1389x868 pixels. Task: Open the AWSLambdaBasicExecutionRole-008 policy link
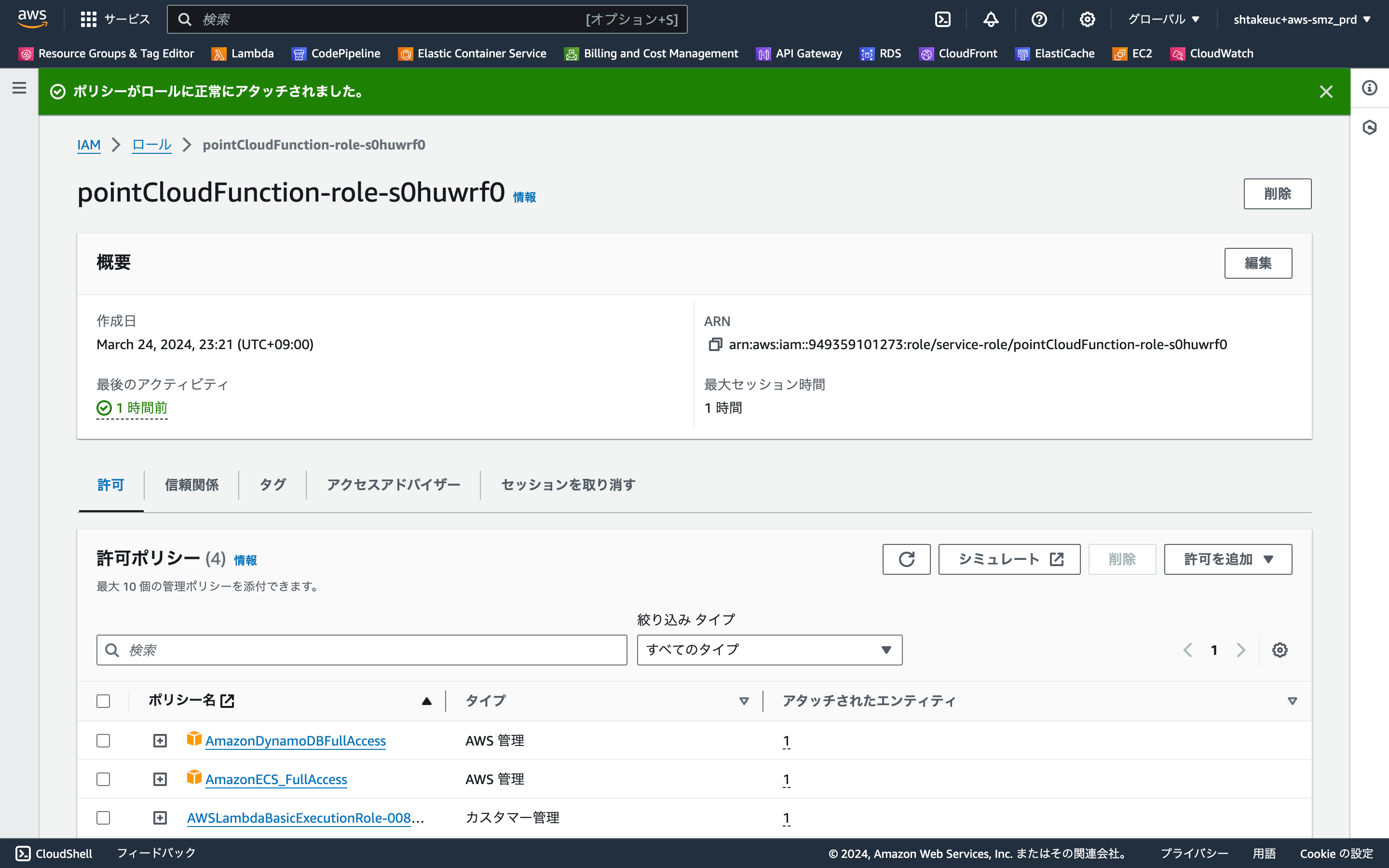coord(305,817)
